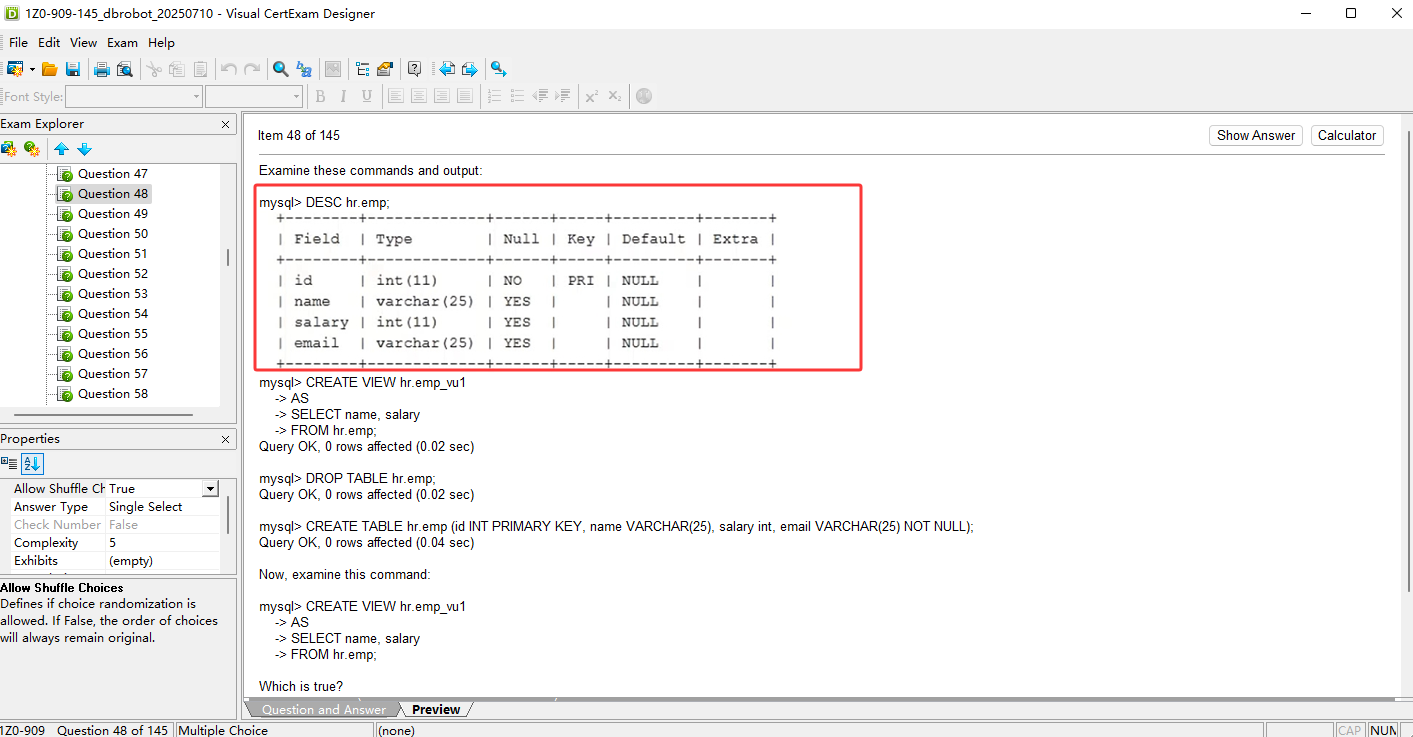
Task: Toggle italic formatting
Action: click(x=343, y=96)
